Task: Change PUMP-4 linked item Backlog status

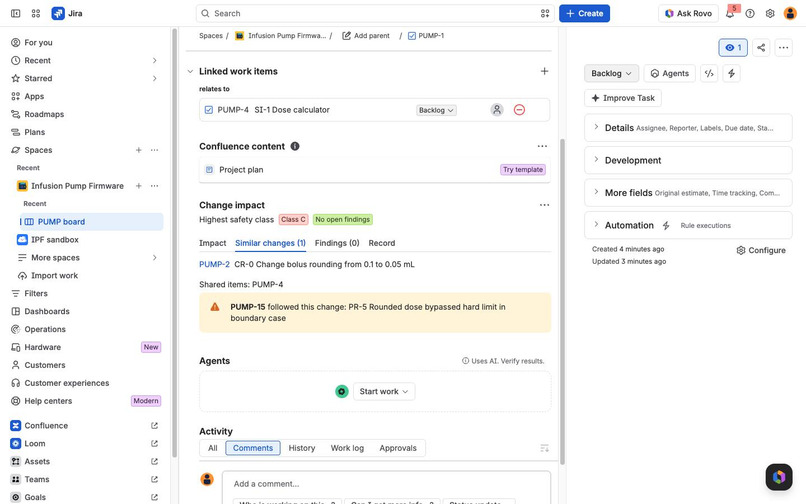Action: click(x=436, y=110)
